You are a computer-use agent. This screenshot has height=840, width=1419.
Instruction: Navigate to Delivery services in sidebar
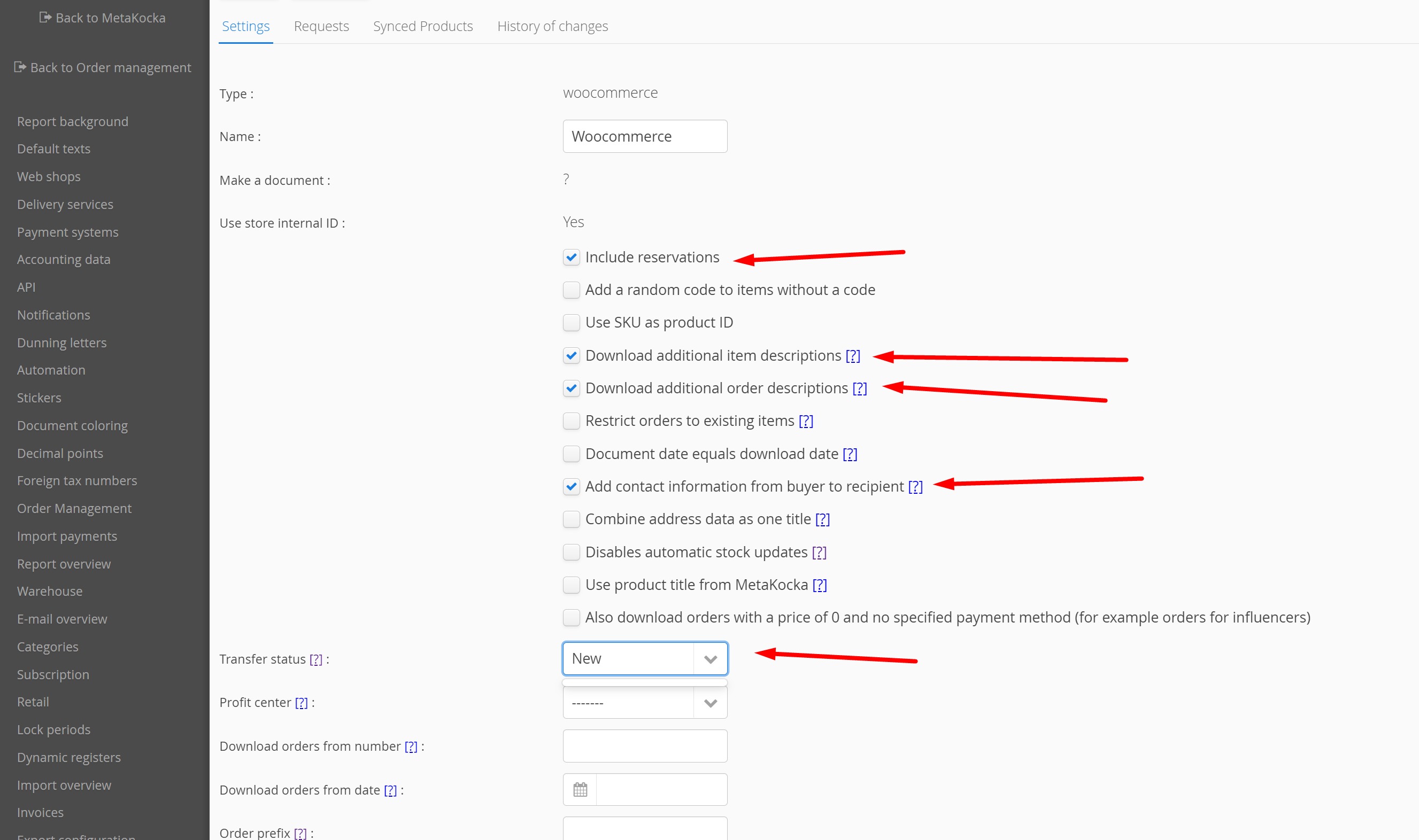click(65, 204)
